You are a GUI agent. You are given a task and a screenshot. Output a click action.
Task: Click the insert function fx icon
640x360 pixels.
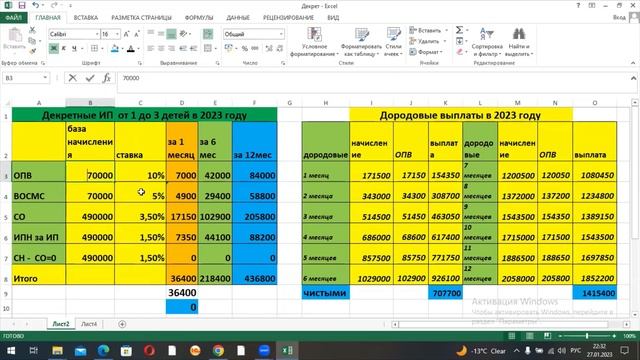(107, 78)
